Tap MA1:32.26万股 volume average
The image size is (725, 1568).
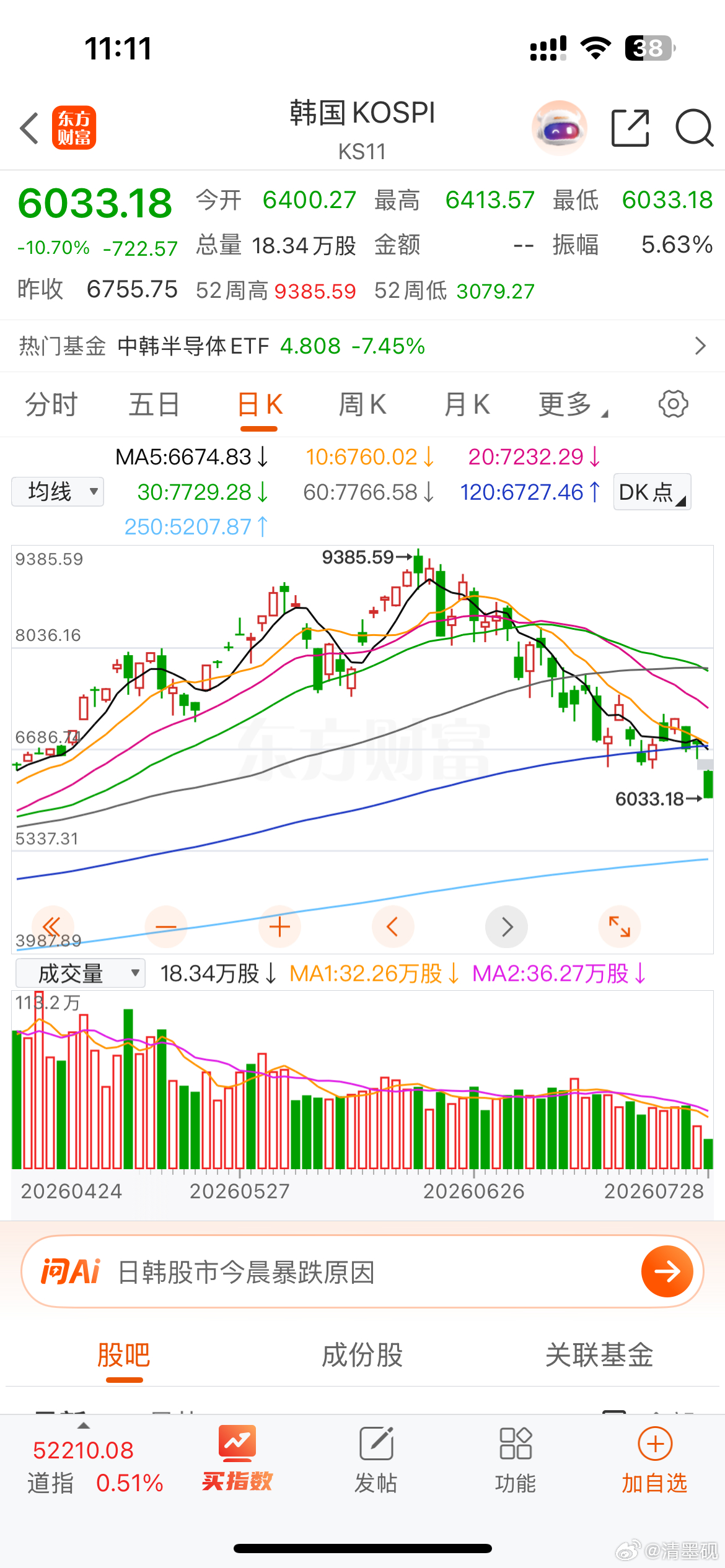(374, 973)
